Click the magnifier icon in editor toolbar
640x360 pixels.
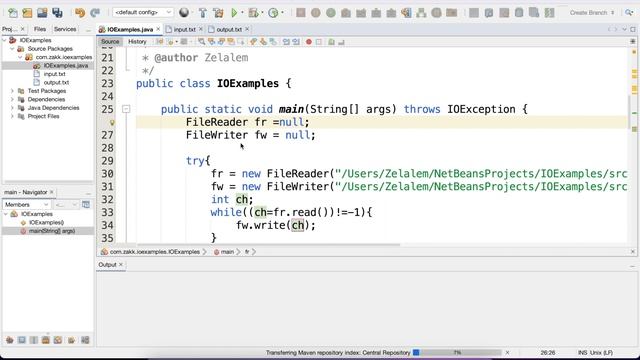click(x=201, y=42)
